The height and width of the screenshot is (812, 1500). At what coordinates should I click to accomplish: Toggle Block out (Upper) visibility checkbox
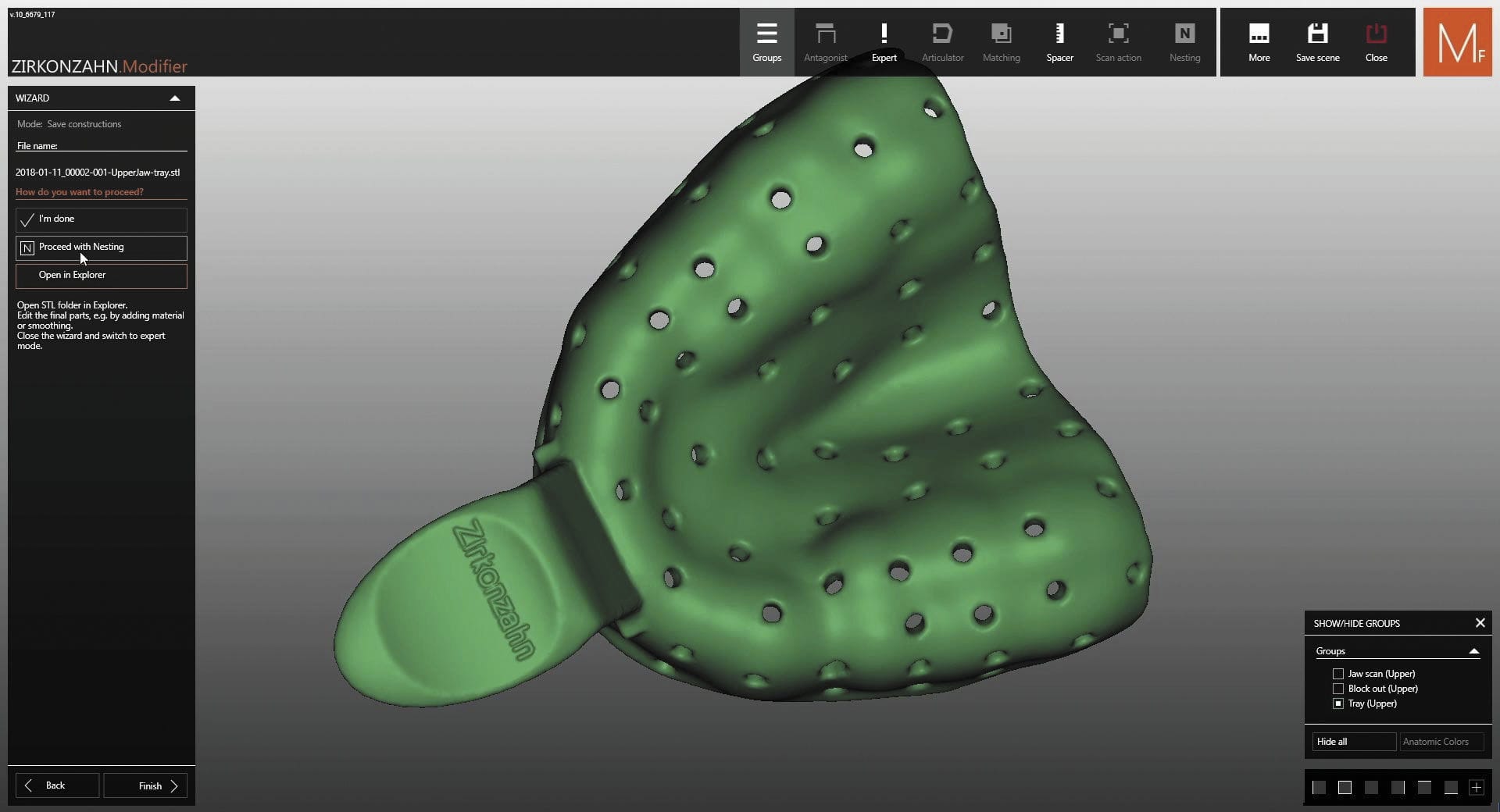[x=1337, y=688]
